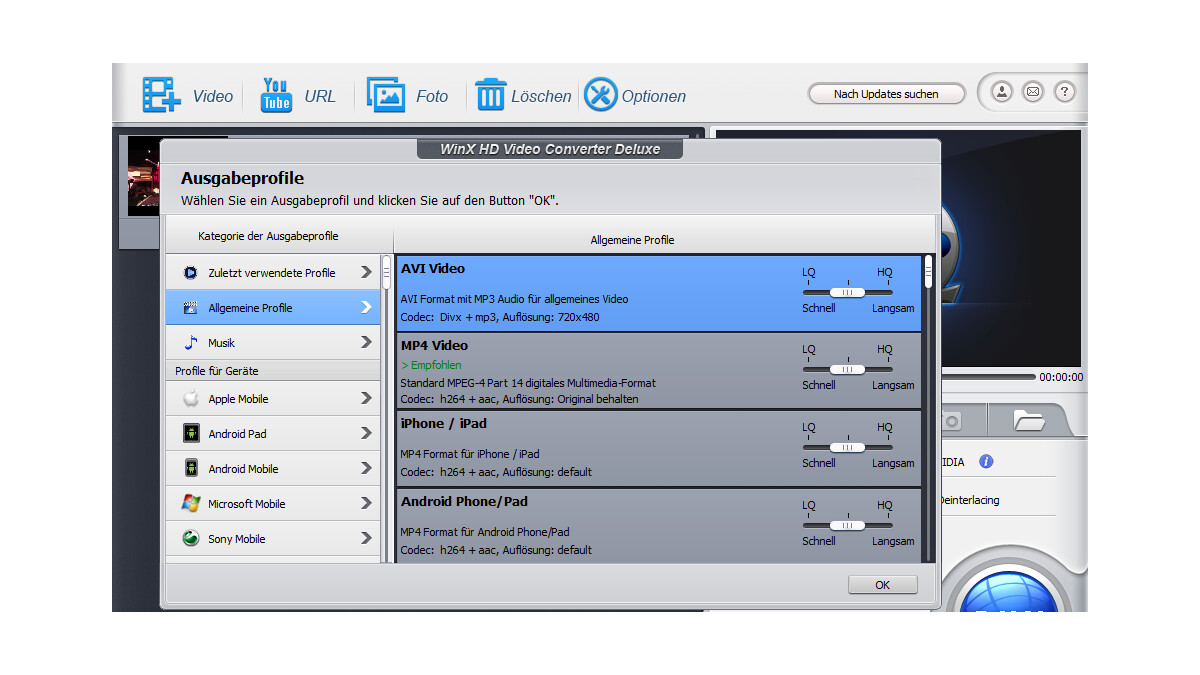Click 'MP4 Format für Android Phone/Pad' description
Viewport: 1200px width, 675px height.
click(x=485, y=532)
